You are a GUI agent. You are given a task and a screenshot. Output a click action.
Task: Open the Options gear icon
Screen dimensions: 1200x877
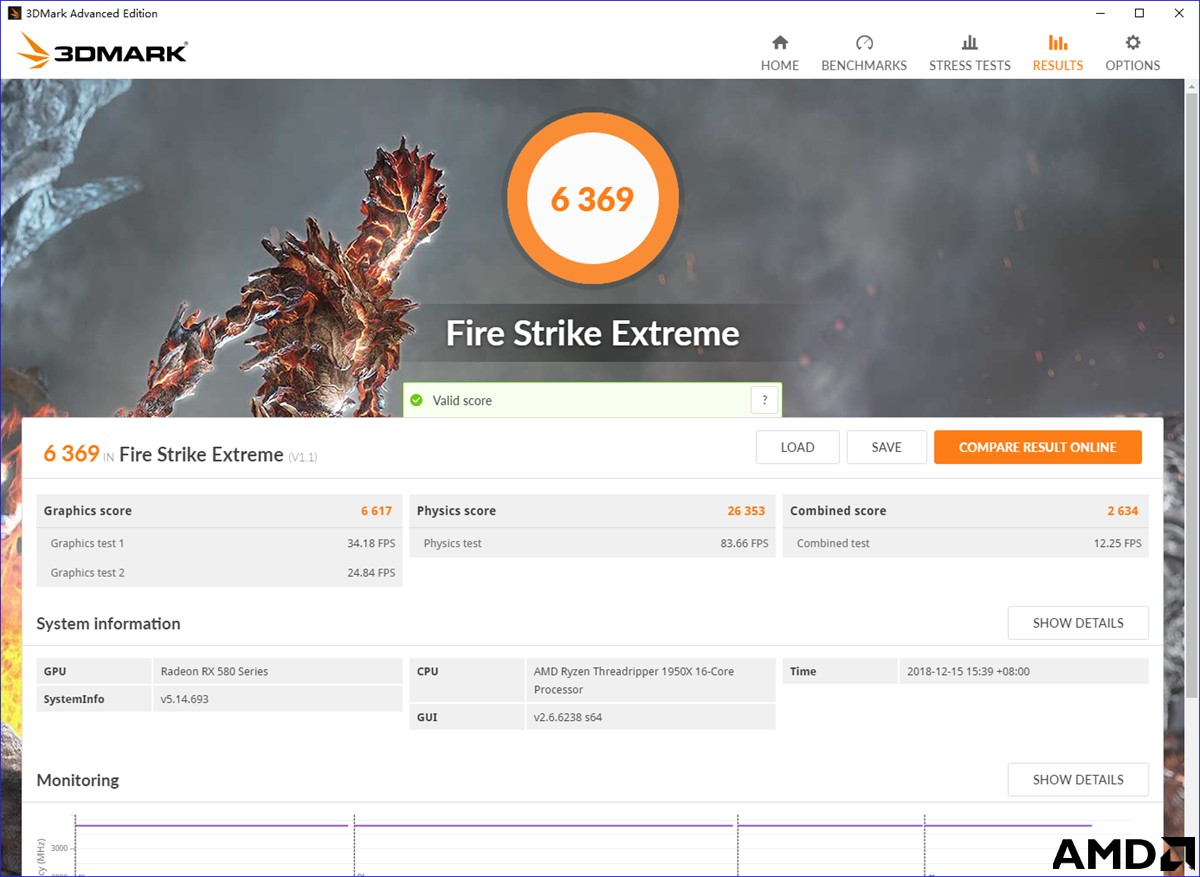coord(1133,42)
